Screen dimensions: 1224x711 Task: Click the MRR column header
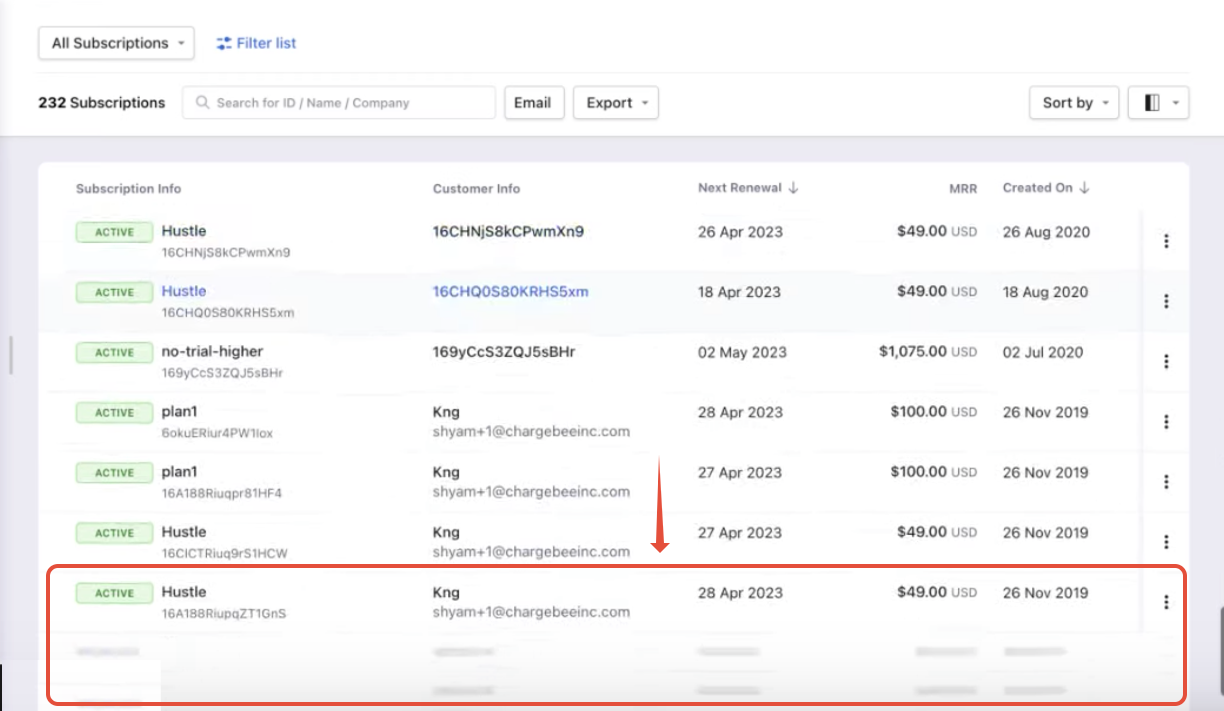(x=962, y=188)
